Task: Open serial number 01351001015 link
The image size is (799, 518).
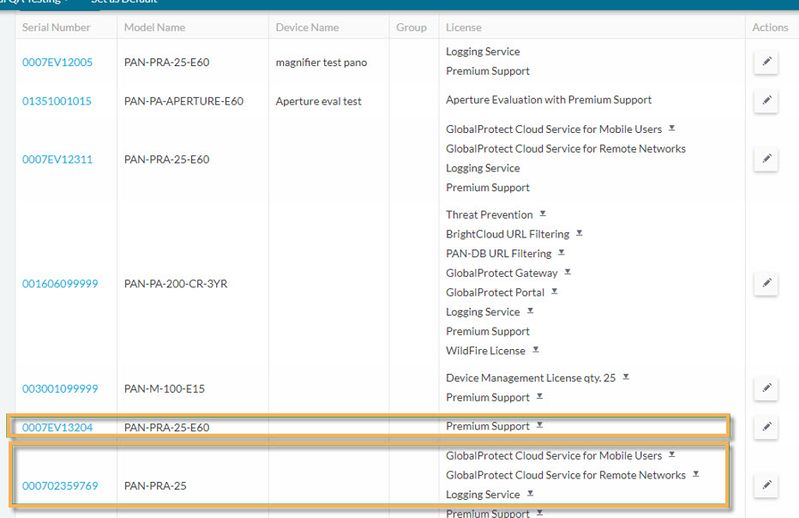Action: coord(57,101)
